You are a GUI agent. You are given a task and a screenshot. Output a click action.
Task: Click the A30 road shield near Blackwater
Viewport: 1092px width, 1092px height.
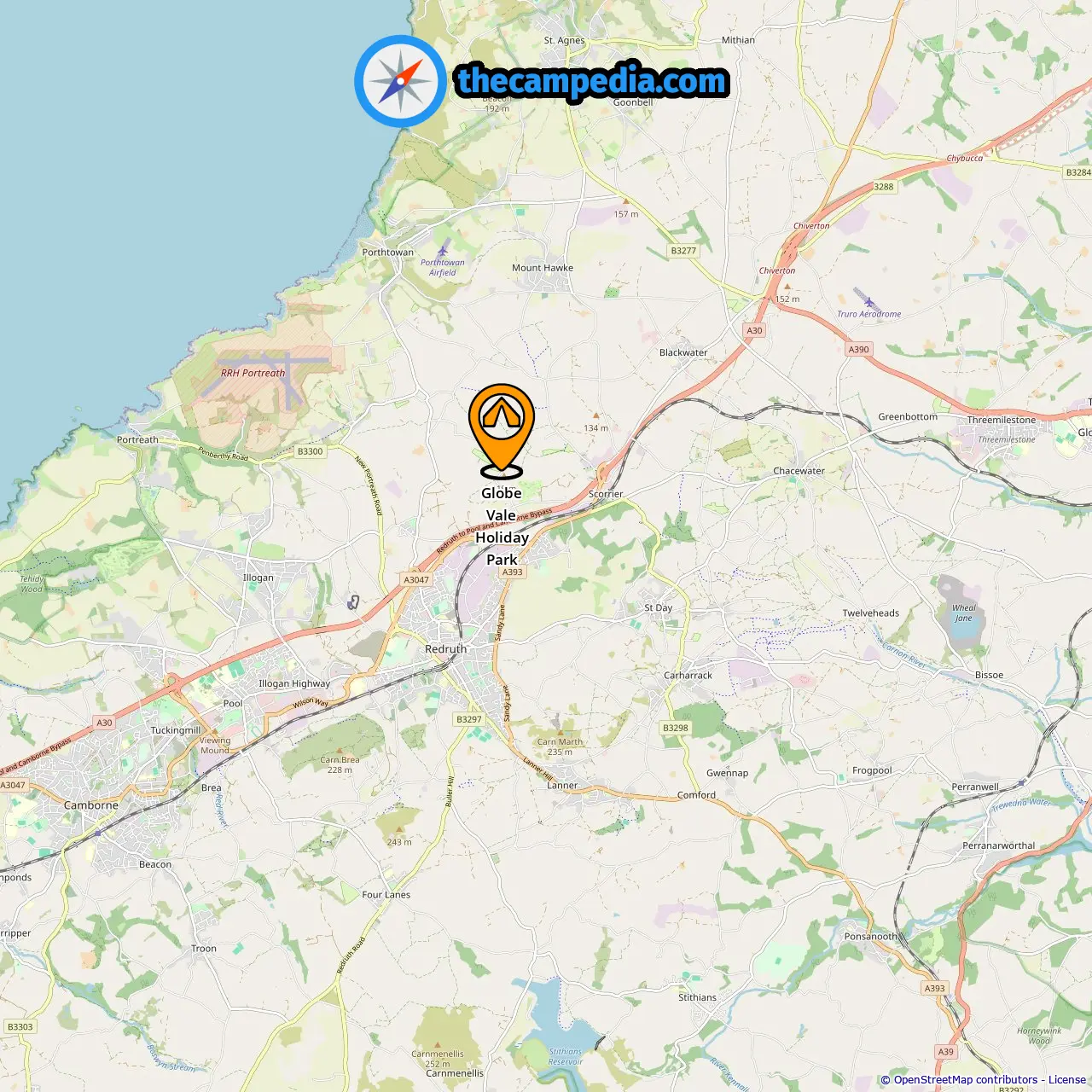tap(754, 330)
